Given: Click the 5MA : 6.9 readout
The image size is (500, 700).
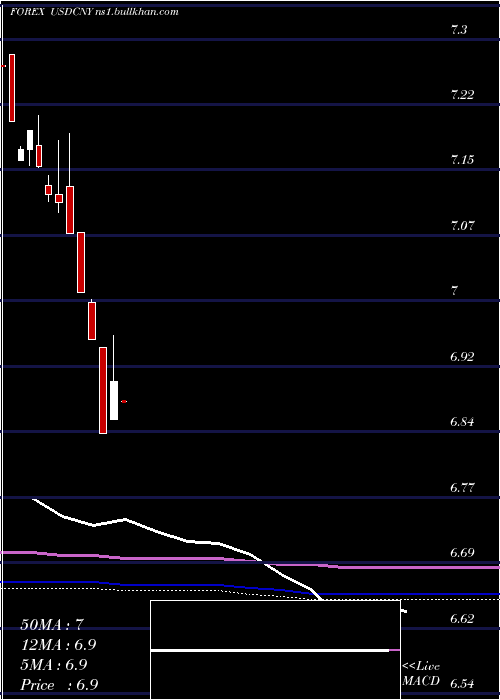Looking at the screenshot, I should (x=54, y=665).
